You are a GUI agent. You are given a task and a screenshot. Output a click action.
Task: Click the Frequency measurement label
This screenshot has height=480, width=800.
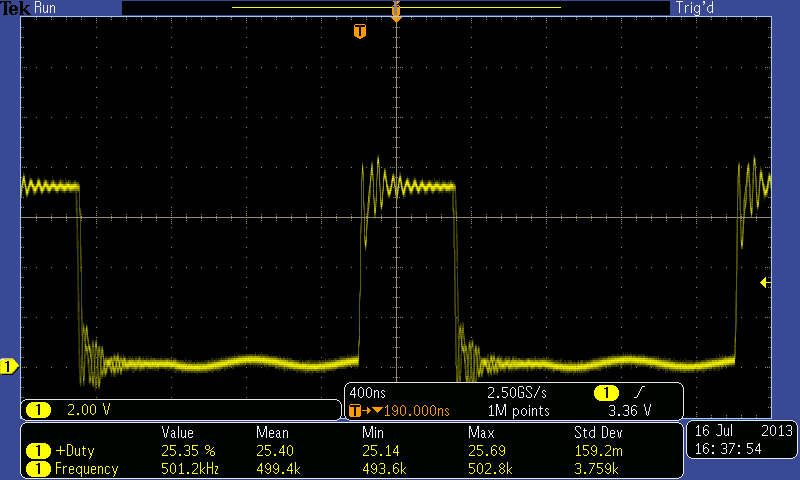87,469
